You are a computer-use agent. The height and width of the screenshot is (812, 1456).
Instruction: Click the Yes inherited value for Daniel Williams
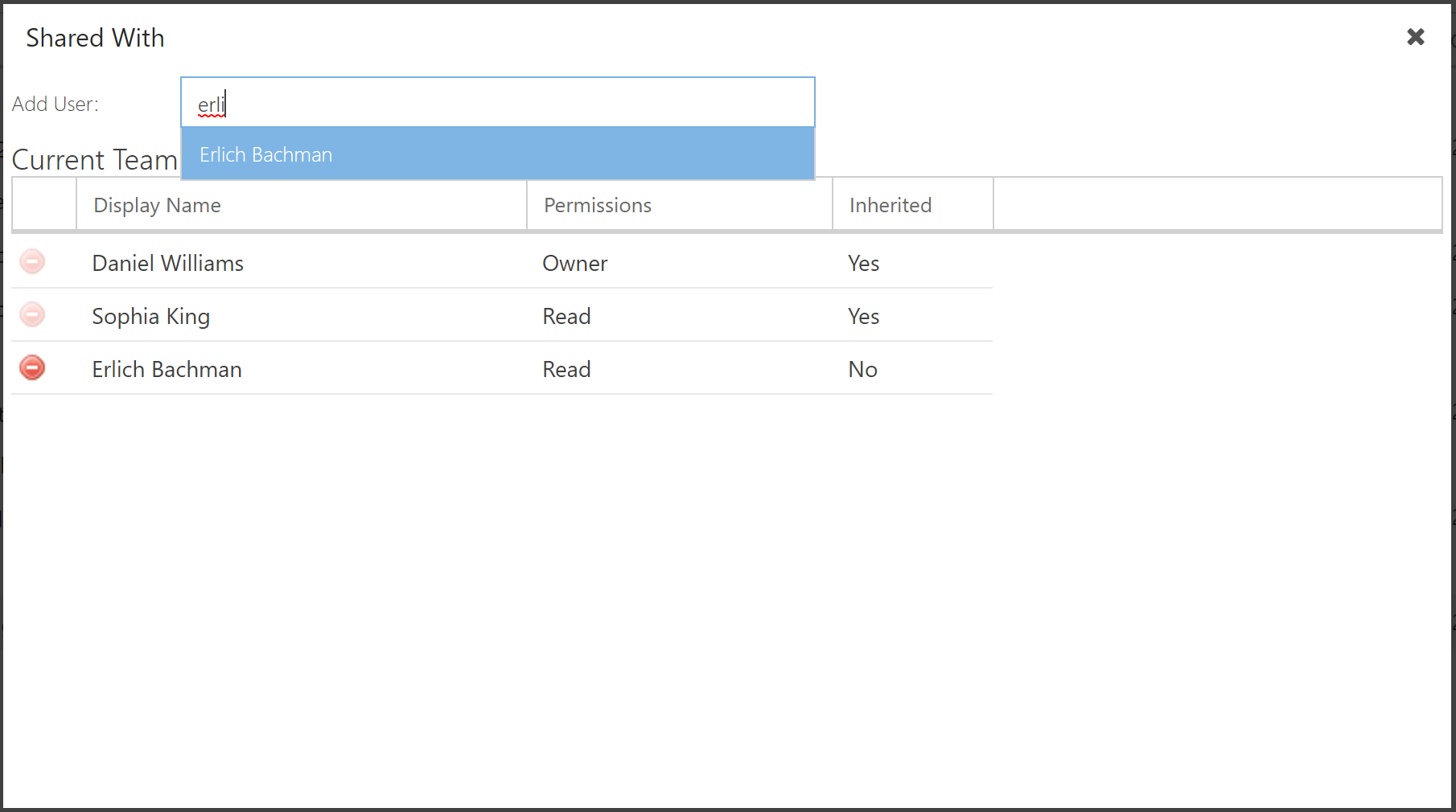pos(863,263)
